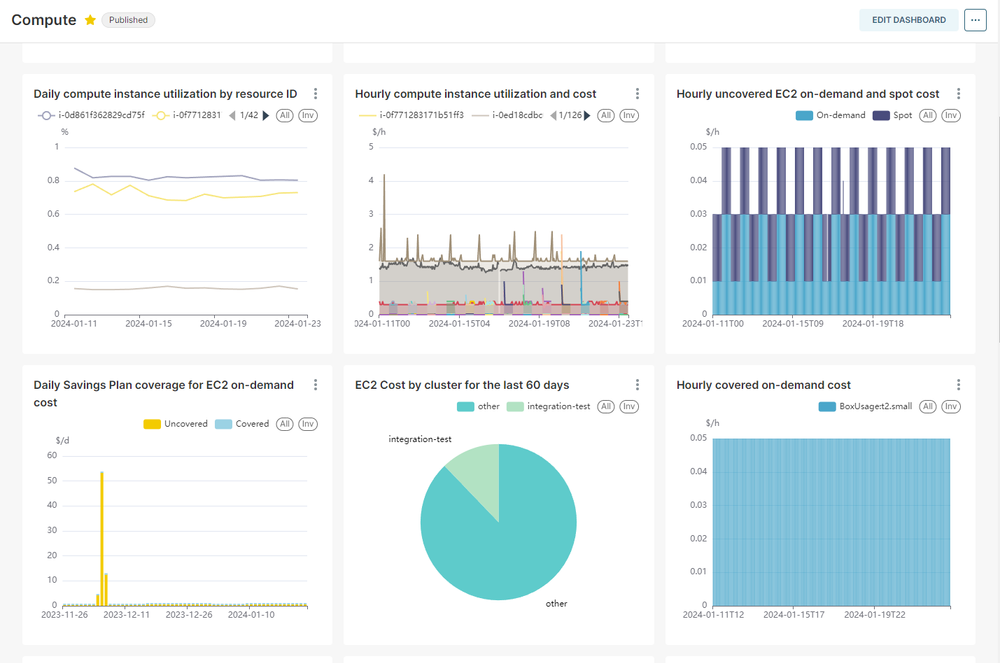The width and height of the screenshot is (1000, 663).
Task: Open options menu of Daily Savings Plan coverage chart
Action: click(x=316, y=385)
